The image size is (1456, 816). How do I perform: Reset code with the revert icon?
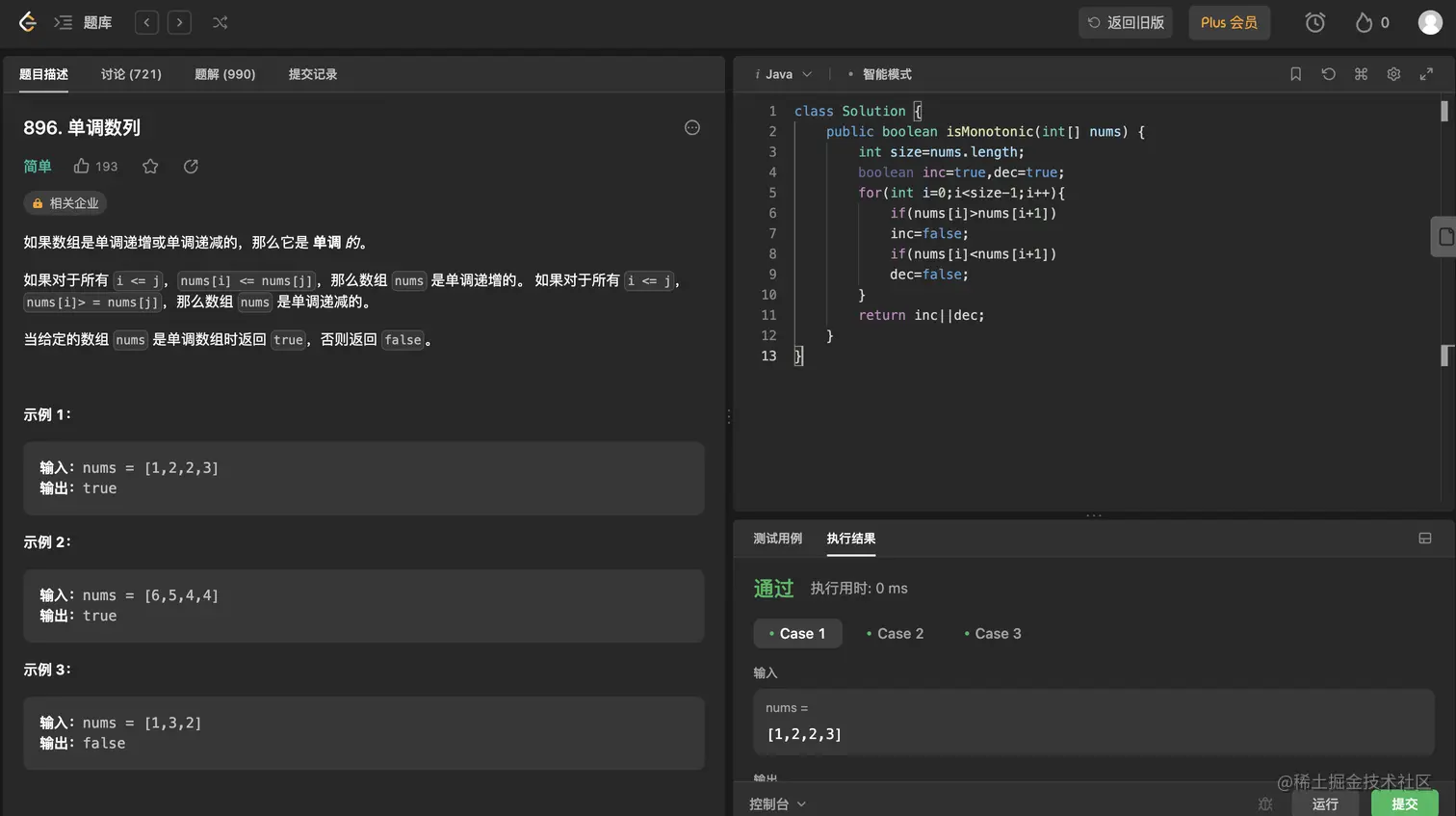(x=1329, y=74)
